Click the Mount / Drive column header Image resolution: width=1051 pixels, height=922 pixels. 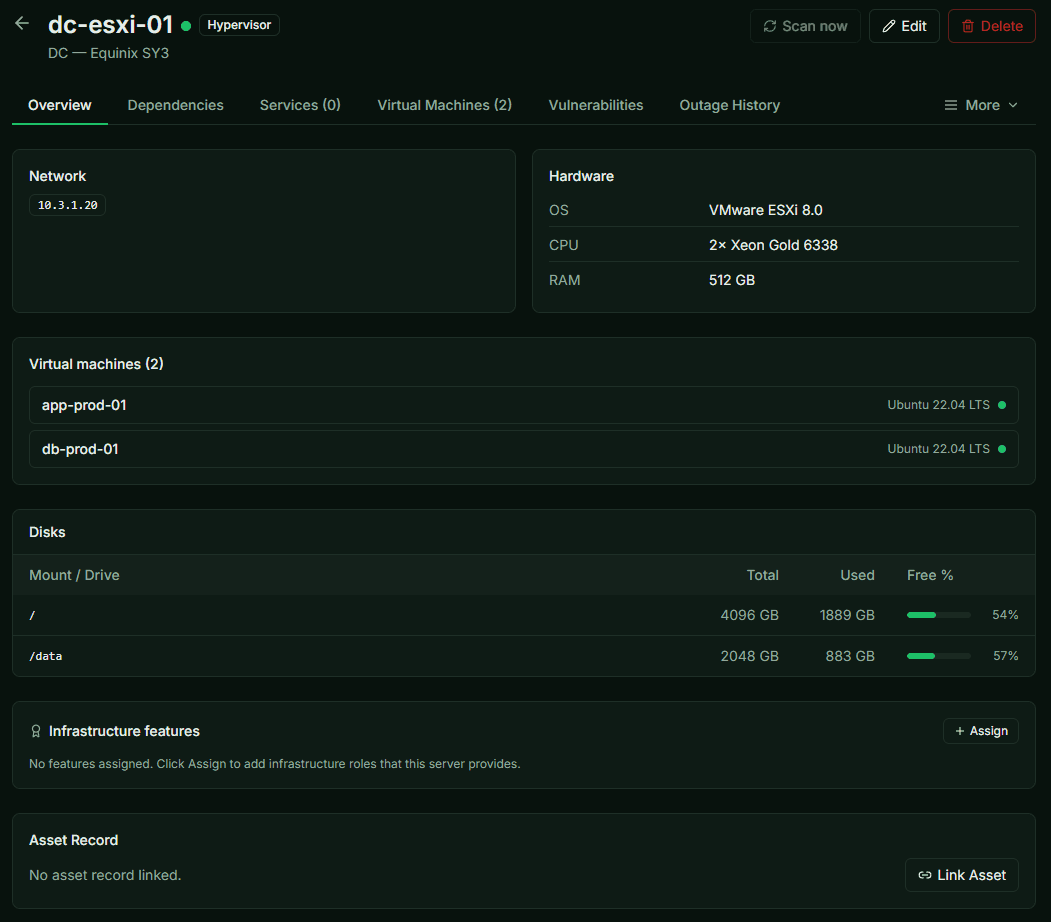[74, 575]
